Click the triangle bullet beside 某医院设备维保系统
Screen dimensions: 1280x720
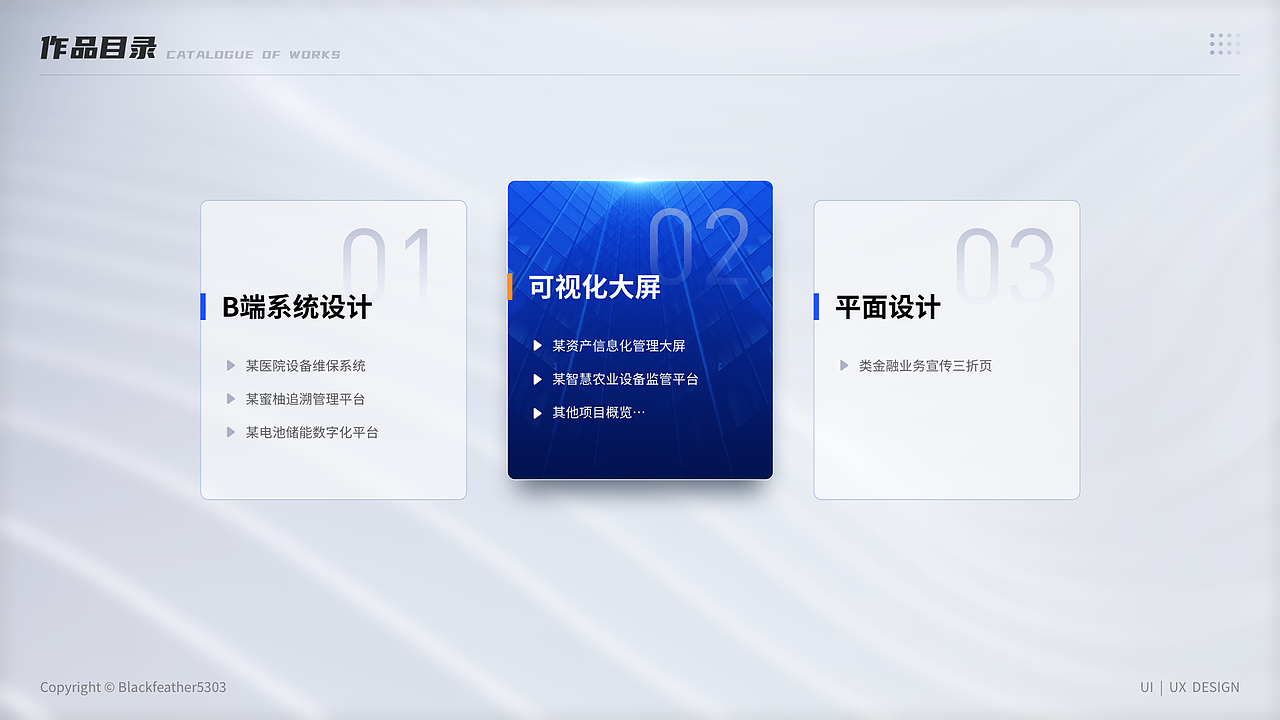click(231, 365)
